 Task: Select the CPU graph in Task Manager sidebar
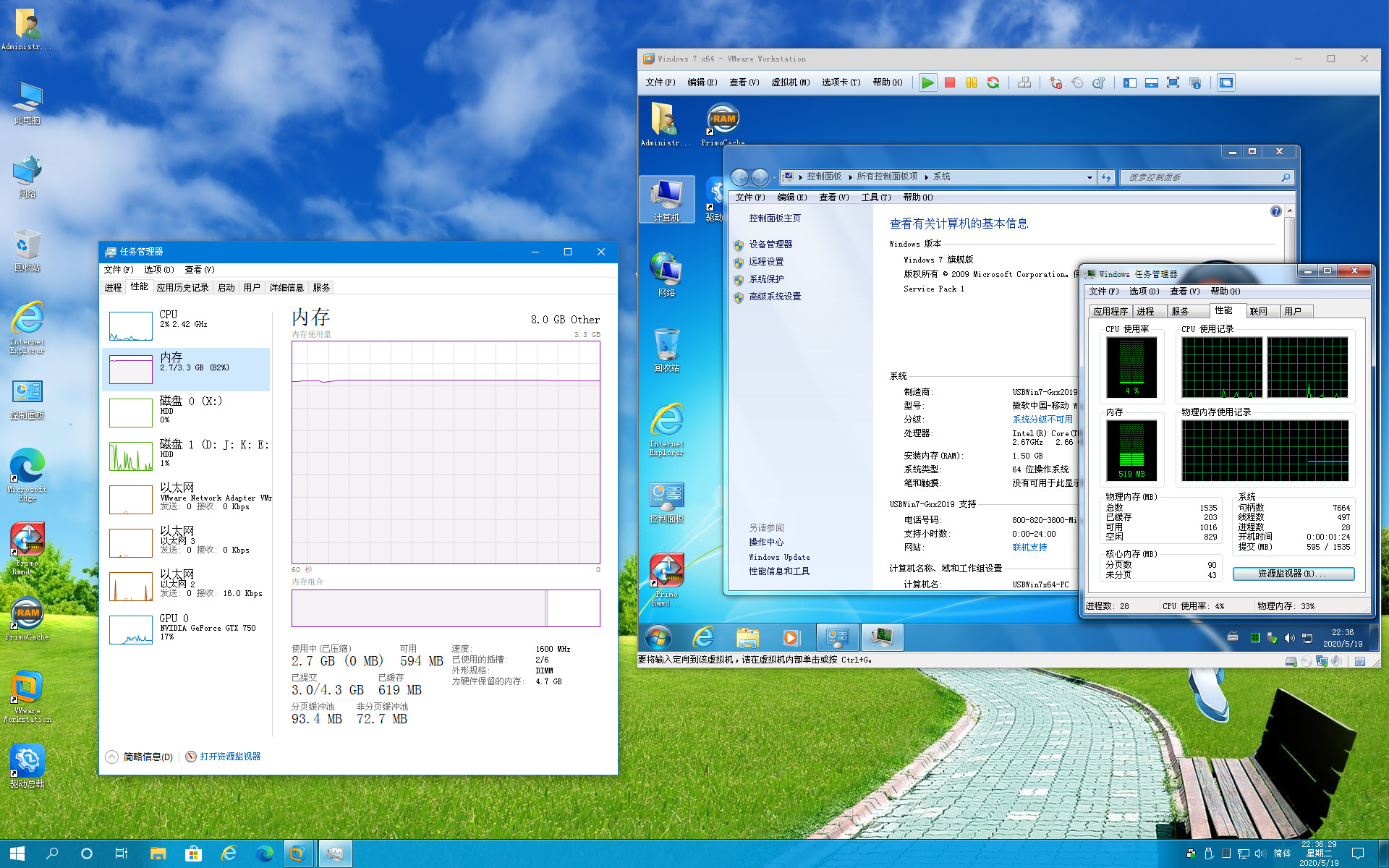(187, 325)
